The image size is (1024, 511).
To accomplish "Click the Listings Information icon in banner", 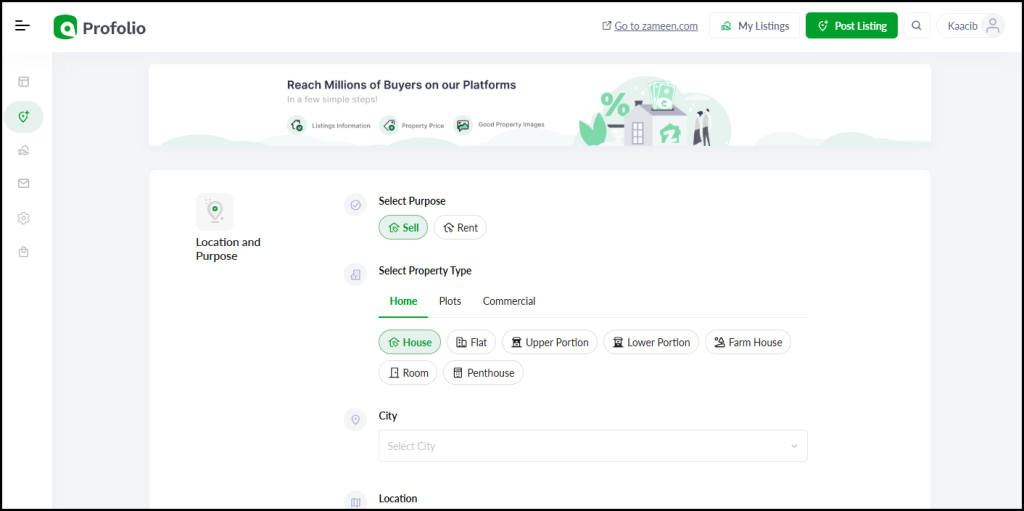I will click(297, 125).
